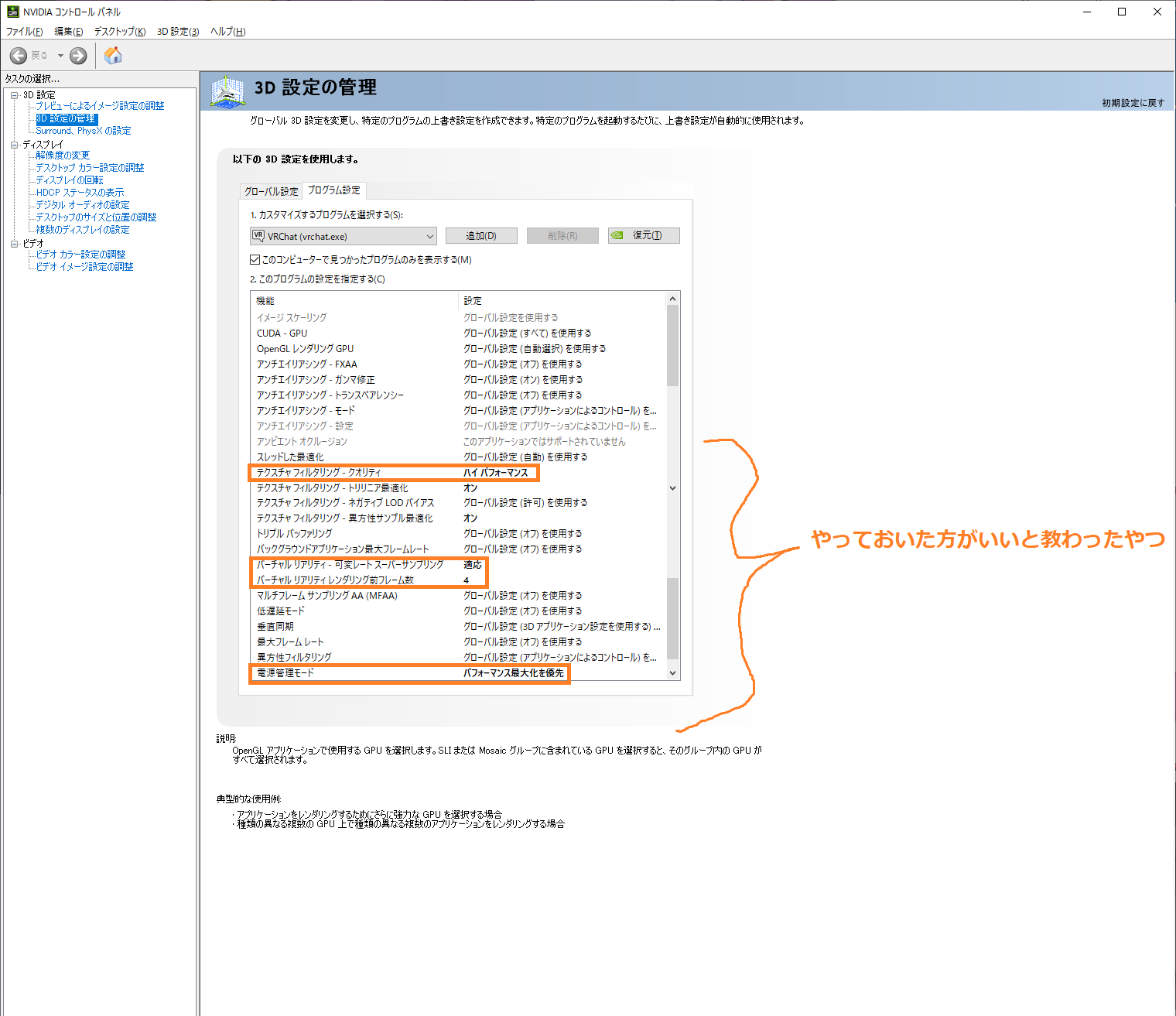Switch to the プログラム設定 tab
Screen dimensions: 1176x1016
[334, 190]
